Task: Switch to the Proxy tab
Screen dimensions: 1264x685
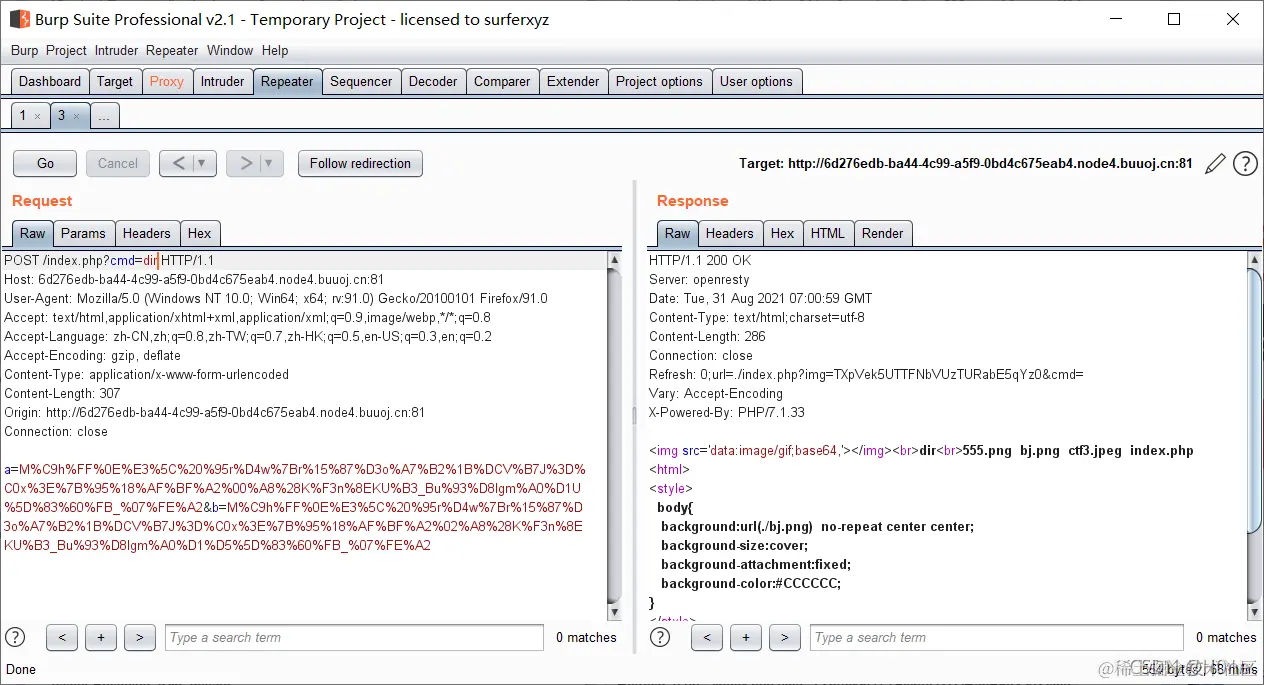Action: 167,82
